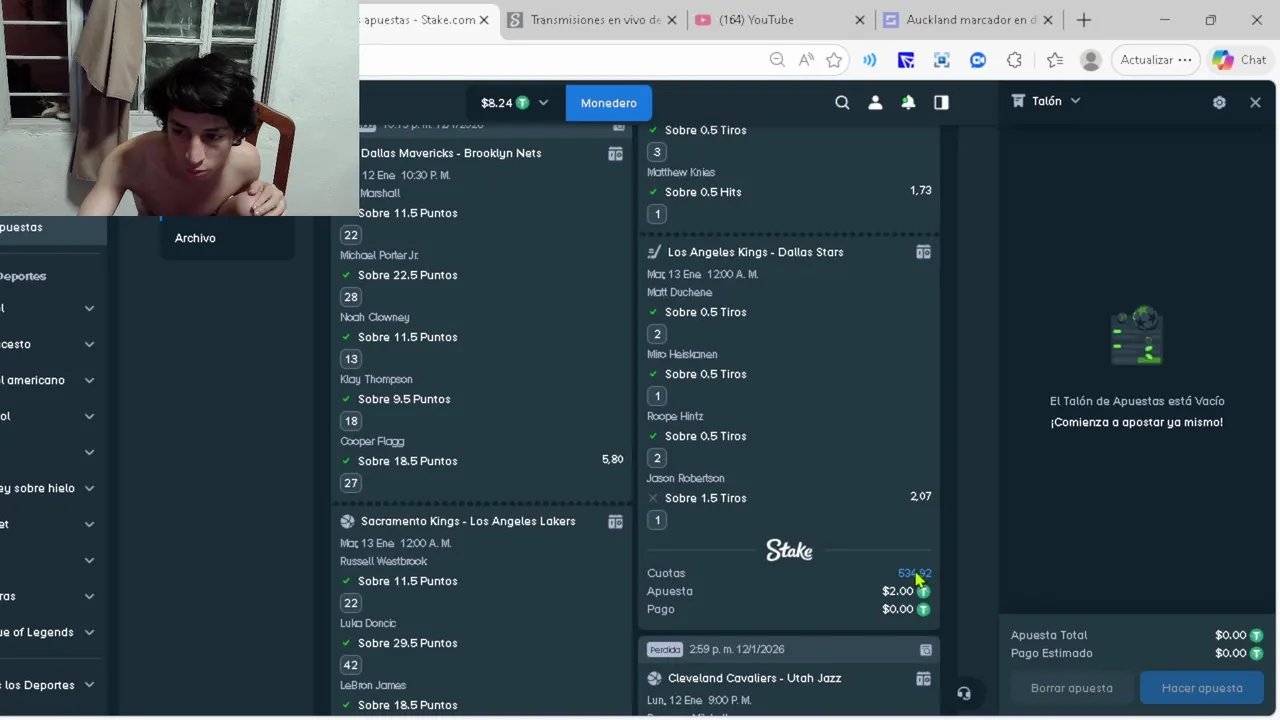Click the browser profile avatar

tap(1091, 60)
